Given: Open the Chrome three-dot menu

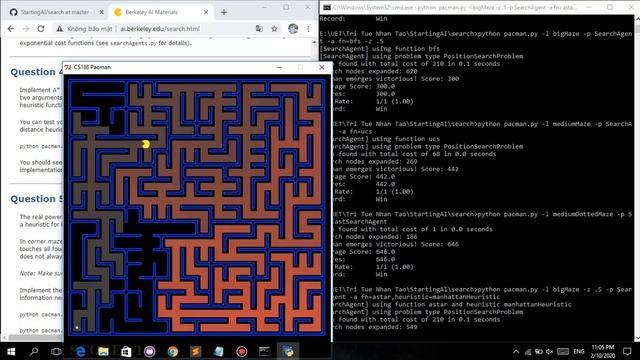Looking at the screenshot, I should click(x=309, y=29).
